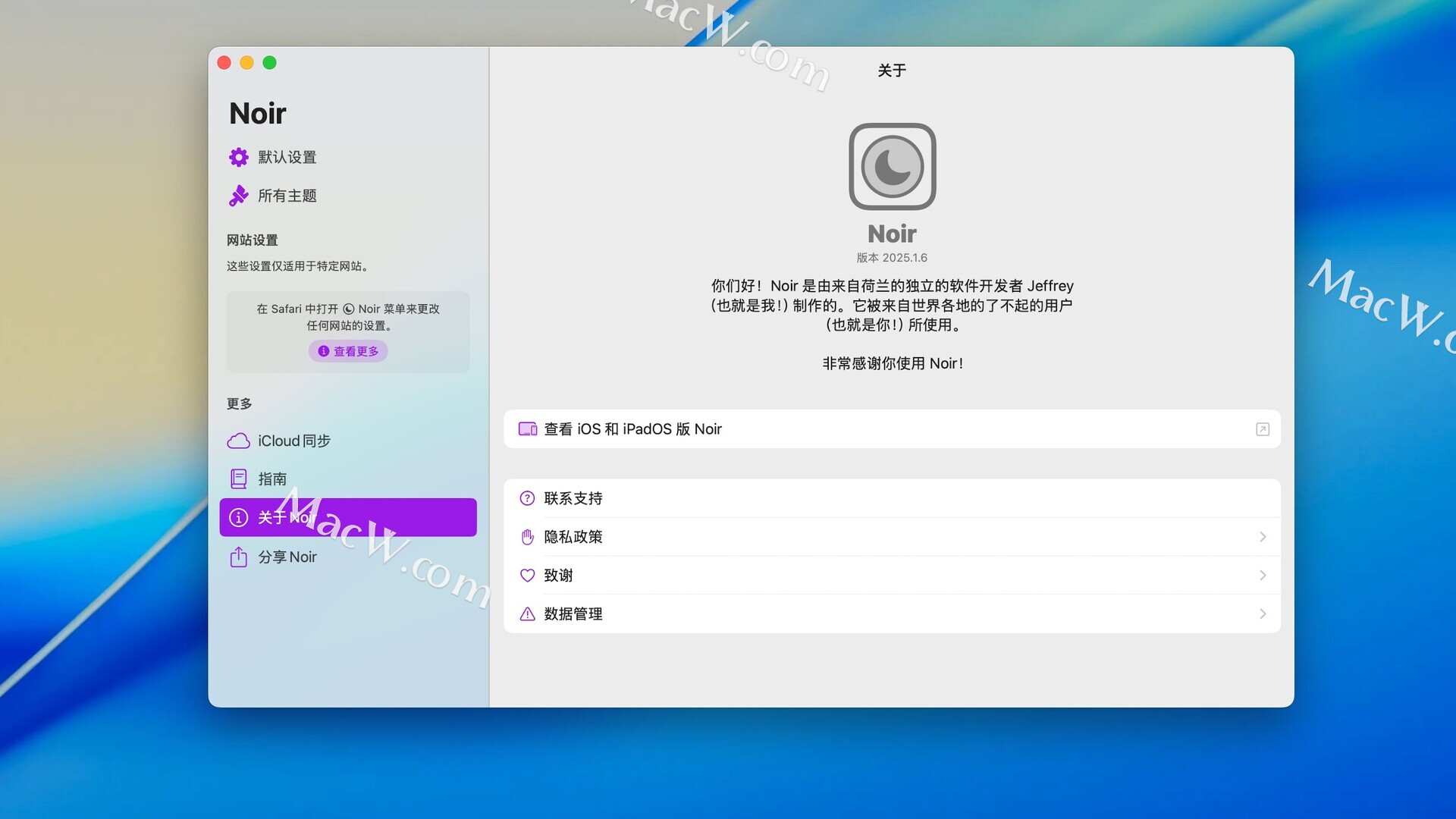The height and width of the screenshot is (819, 1456).
Task: Click question mark icon for 联系支持
Action: click(x=527, y=498)
